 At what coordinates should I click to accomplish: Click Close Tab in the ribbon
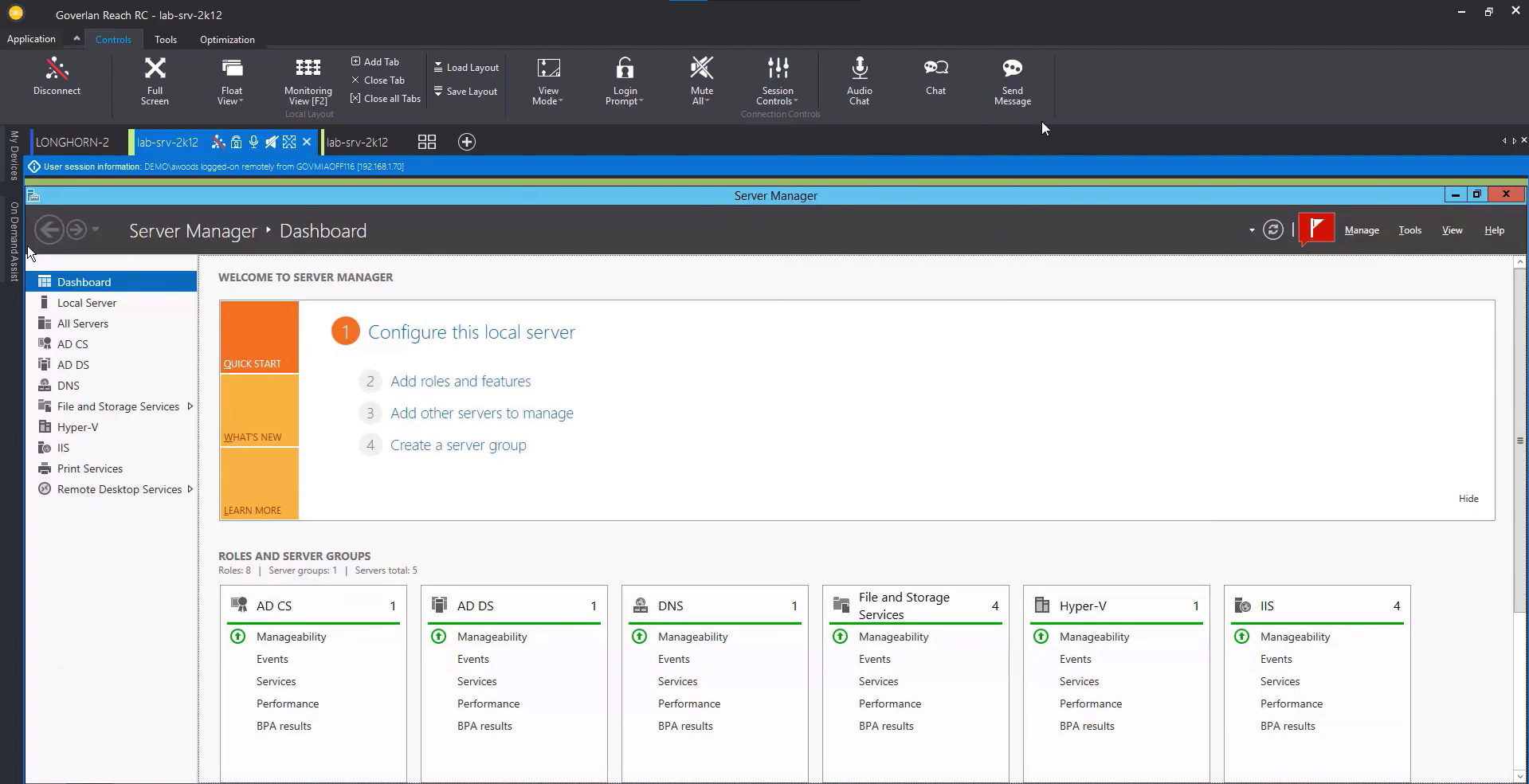(x=378, y=80)
